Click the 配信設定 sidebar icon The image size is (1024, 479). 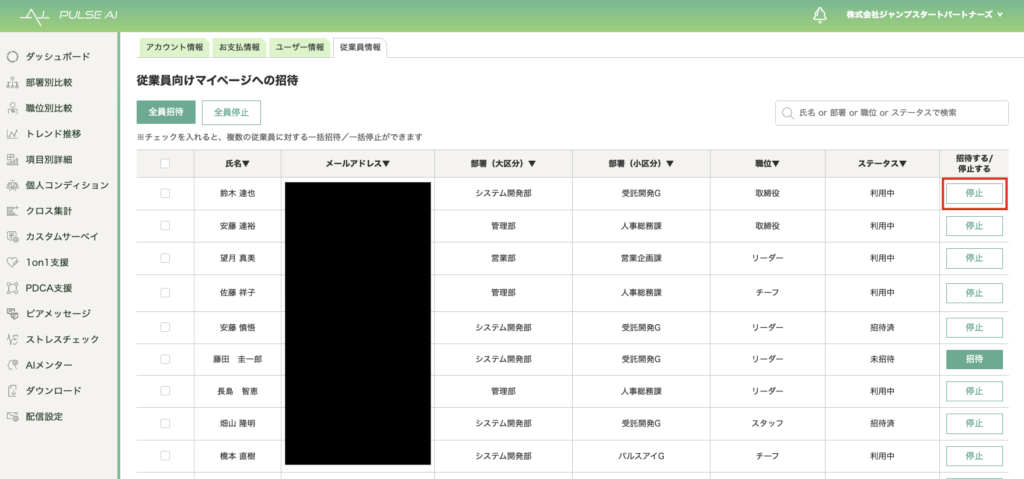(12, 416)
